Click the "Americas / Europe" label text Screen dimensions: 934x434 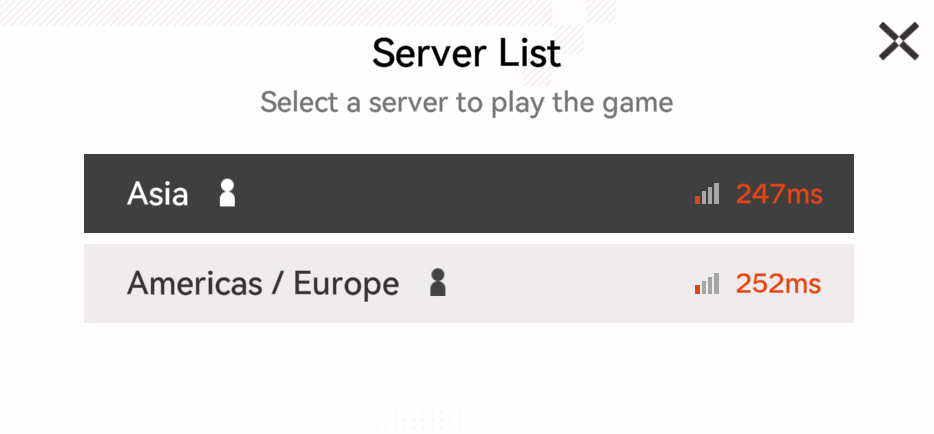(x=263, y=285)
